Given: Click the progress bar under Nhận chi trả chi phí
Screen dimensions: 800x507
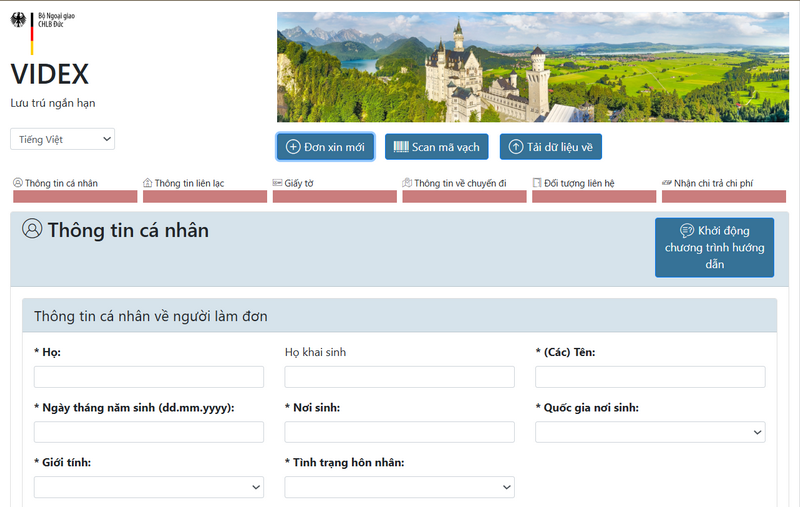Looking at the screenshot, I should click(723, 196).
